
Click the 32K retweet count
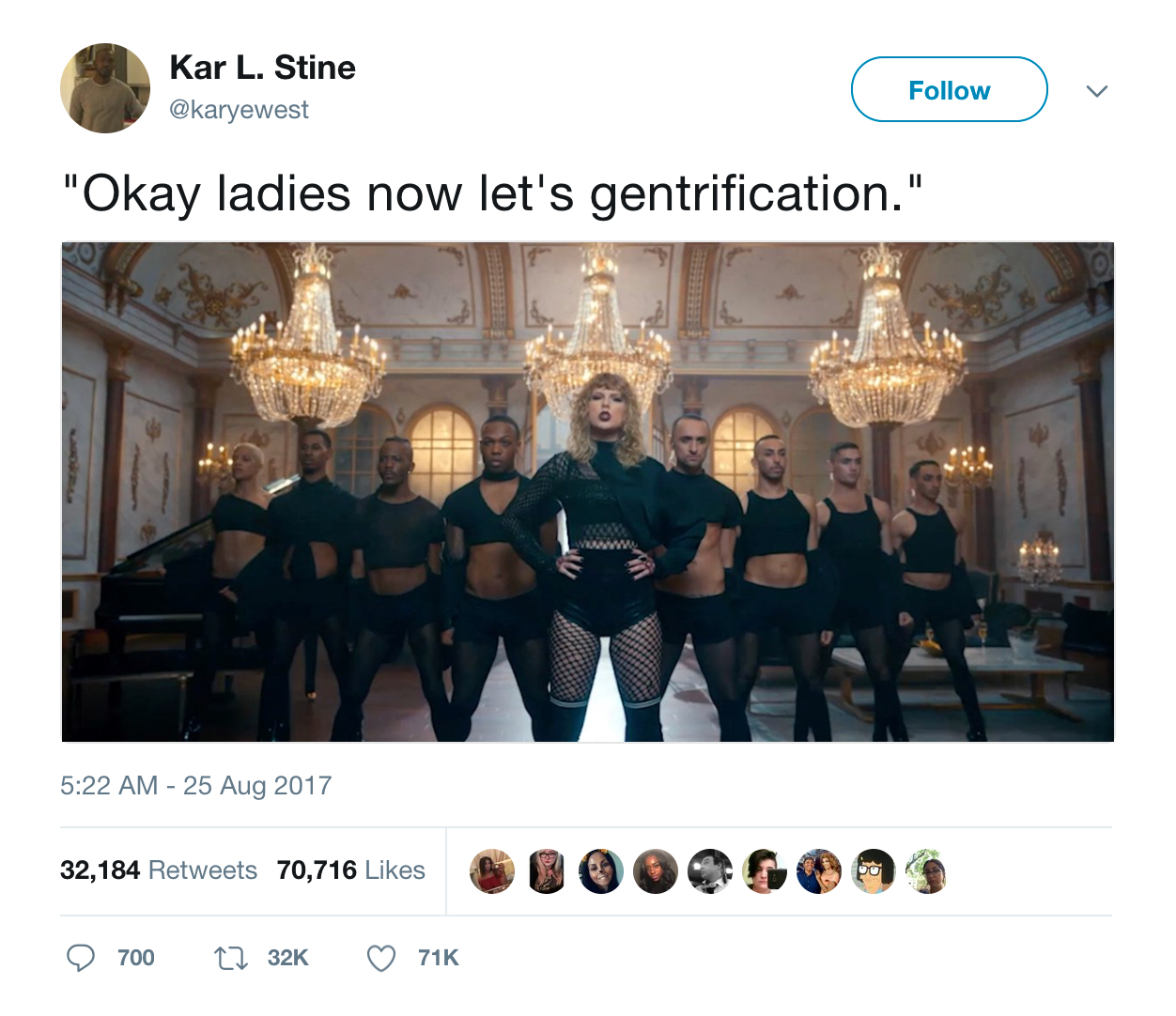pyautogui.click(x=287, y=958)
